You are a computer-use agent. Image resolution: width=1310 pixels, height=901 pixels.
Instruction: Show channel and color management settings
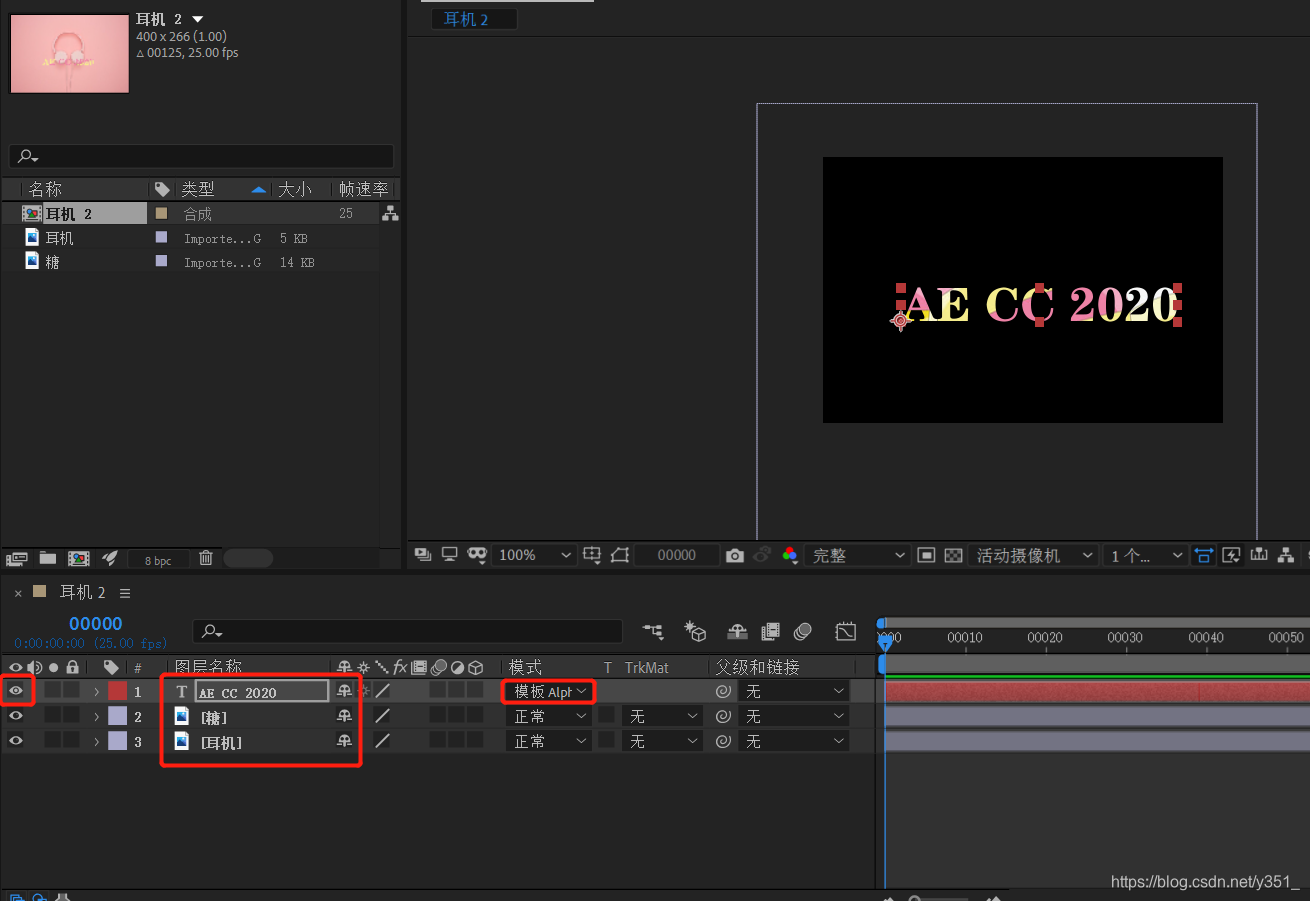click(790, 555)
